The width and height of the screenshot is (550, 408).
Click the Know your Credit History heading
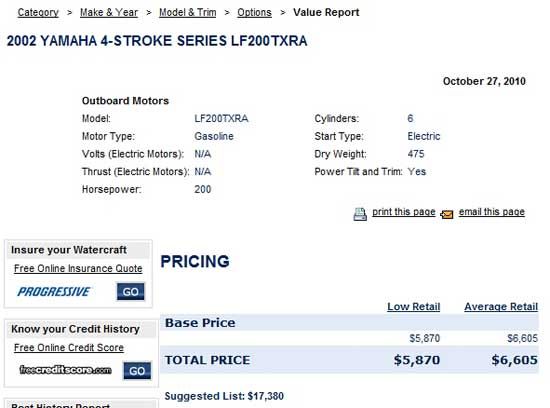click(x=75, y=329)
